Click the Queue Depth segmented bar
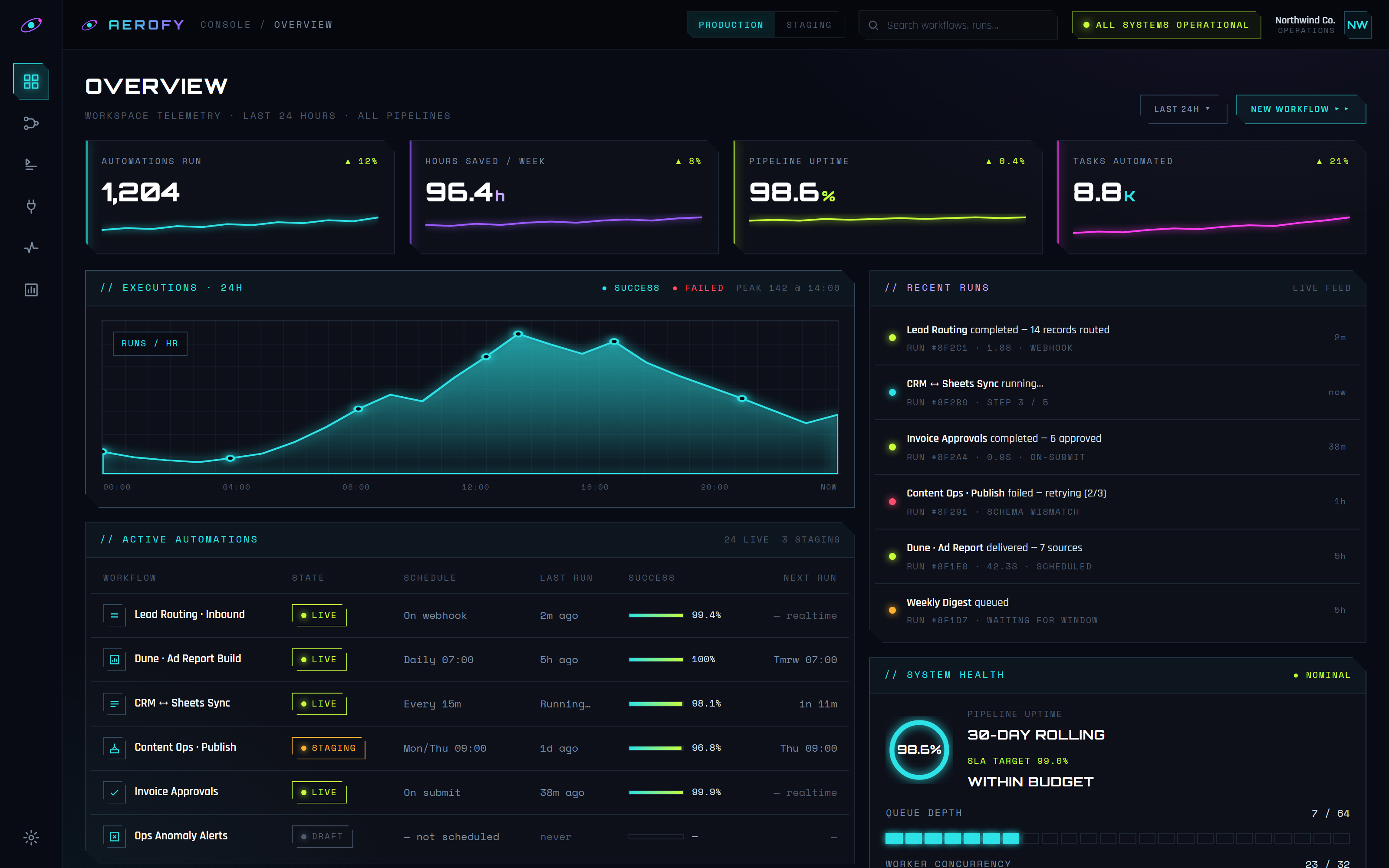This screenshot has width=1389, height=868. coord(1117,838)
